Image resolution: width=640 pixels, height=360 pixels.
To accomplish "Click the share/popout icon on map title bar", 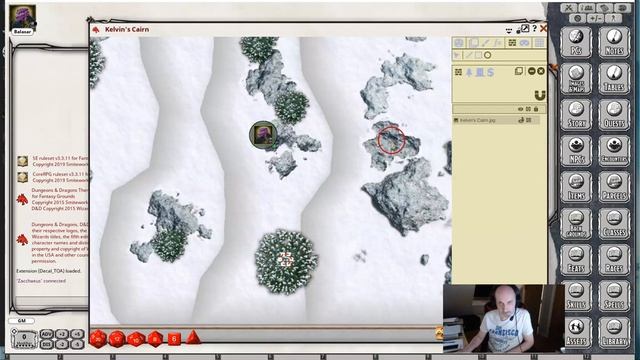I will coord(524,29).
